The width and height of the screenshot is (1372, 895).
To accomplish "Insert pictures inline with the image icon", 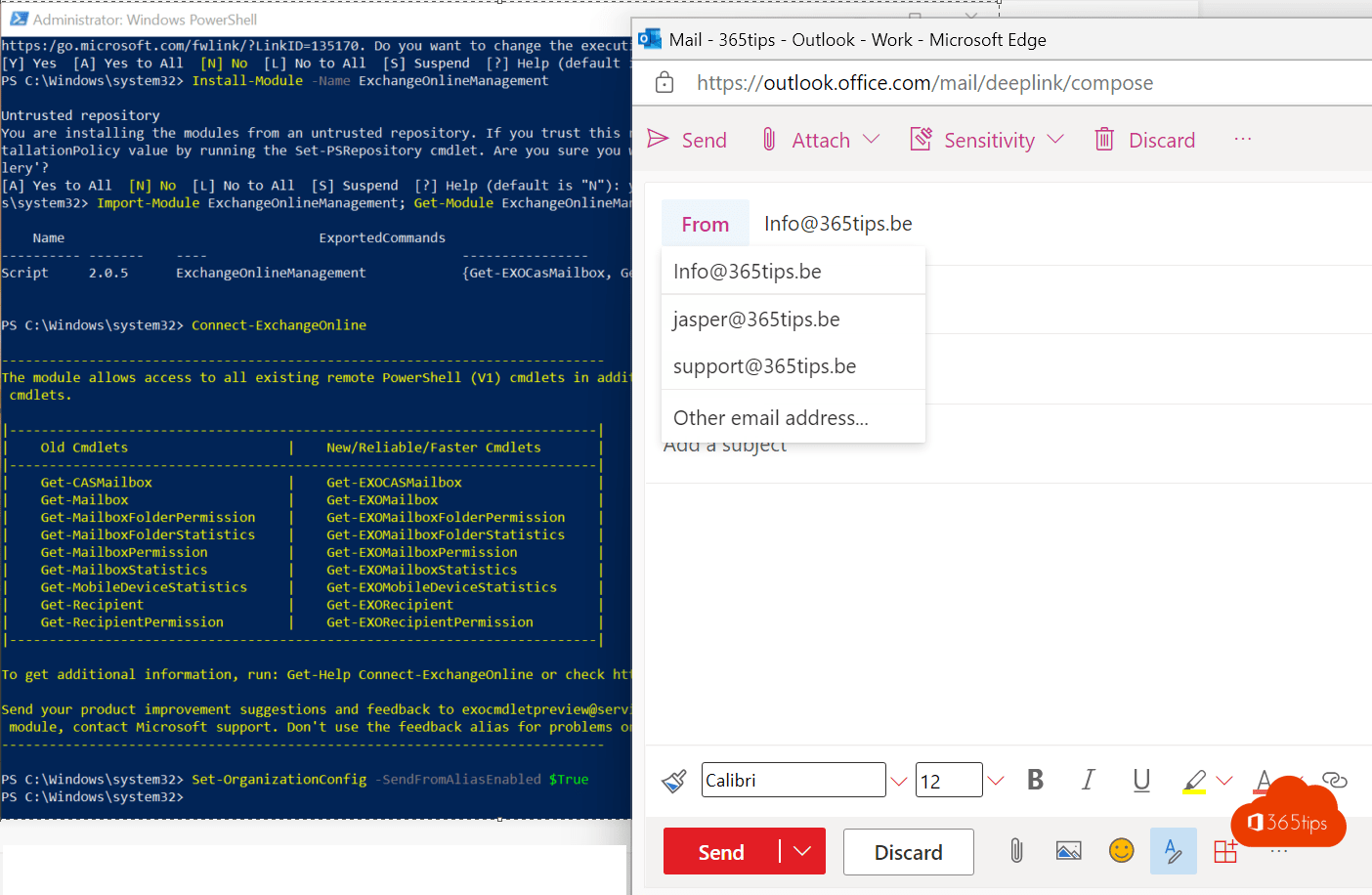I will 1068,851.
